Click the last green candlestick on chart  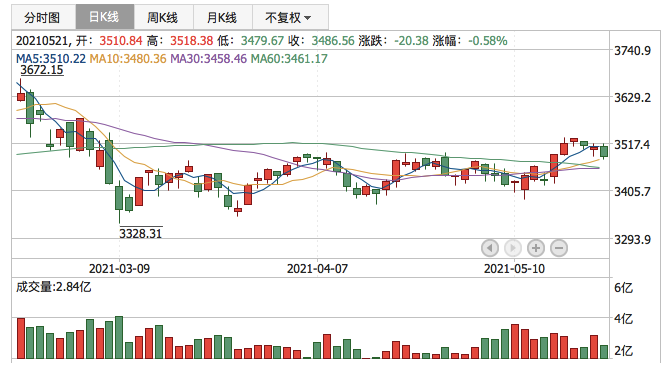click(604, 151)
